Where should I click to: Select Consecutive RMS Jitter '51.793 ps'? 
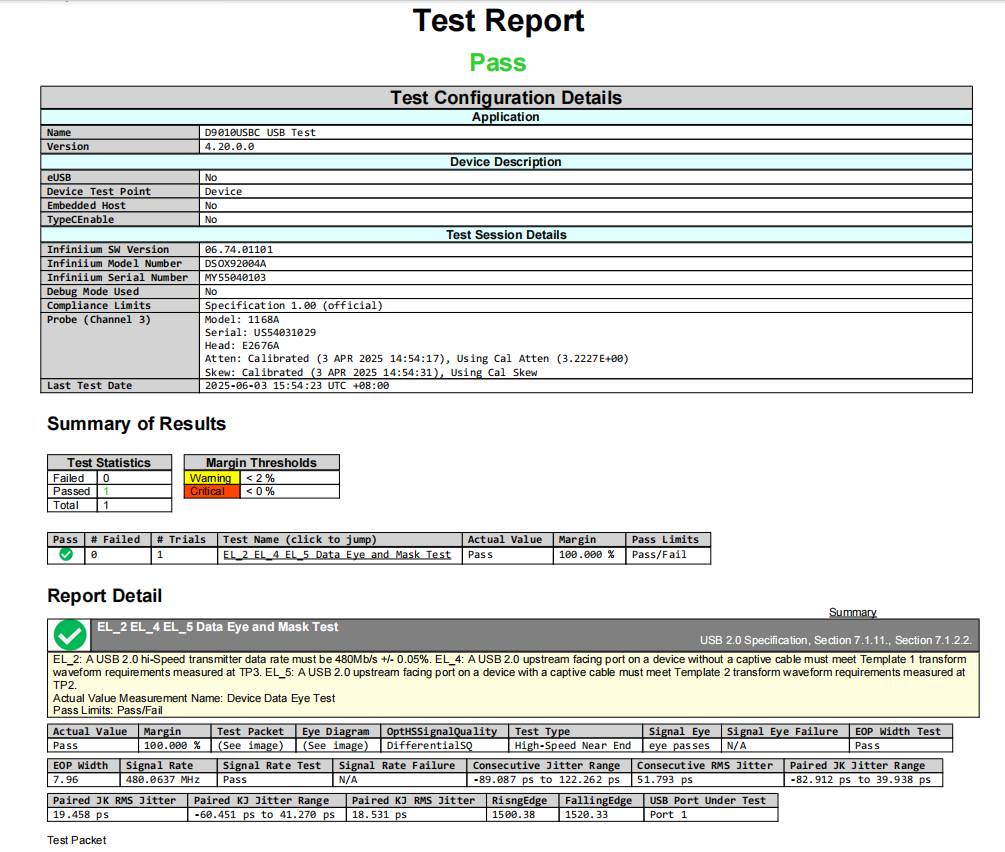(665, 780)
